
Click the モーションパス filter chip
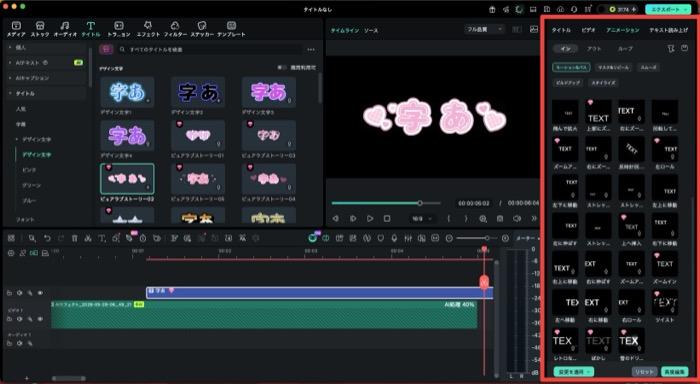click(571, 67)
